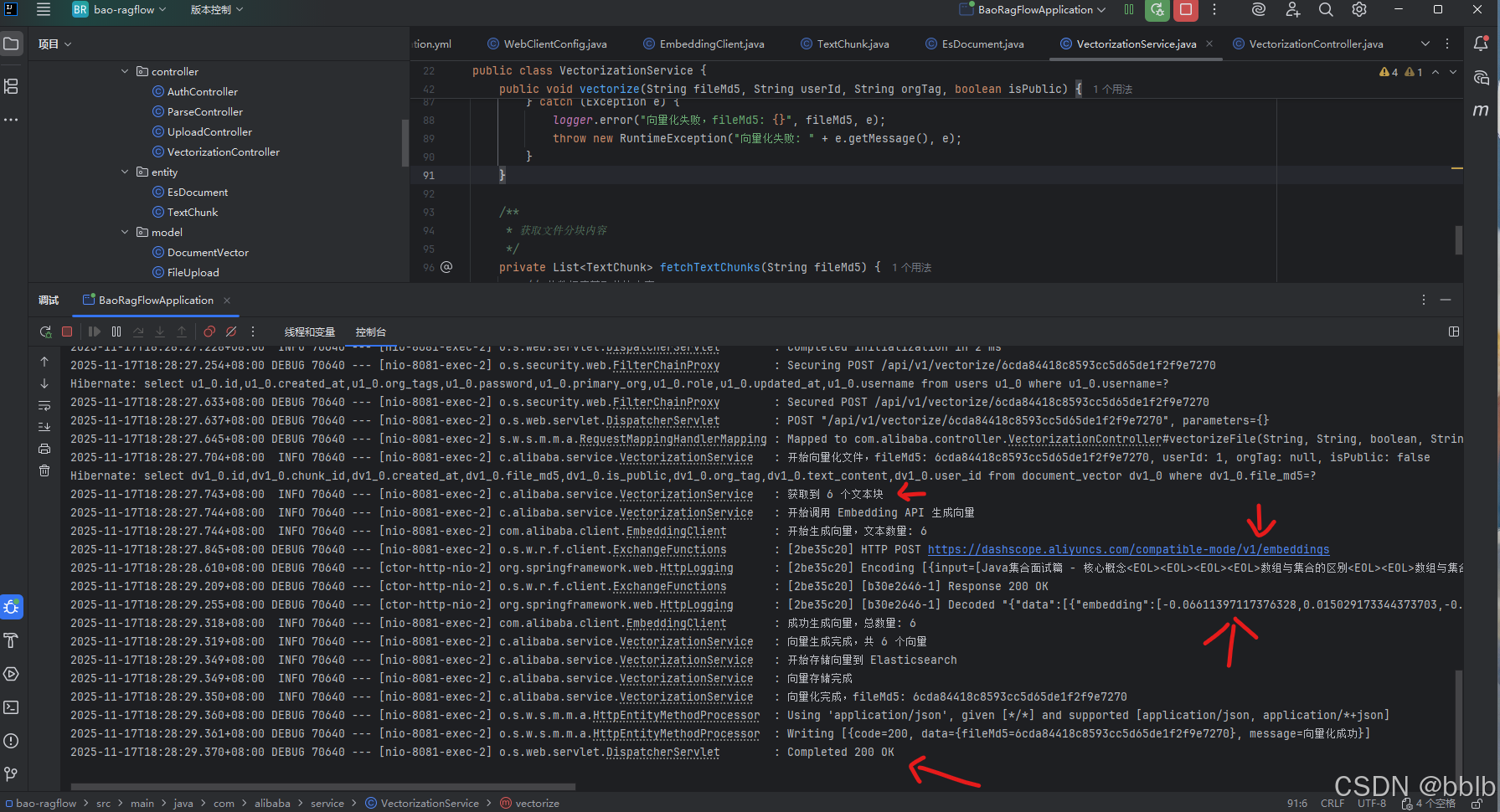This screenshot has width=1500, height=812.
Task: Switch to EmbeddingClient.java tab
Action: (704, 44)
